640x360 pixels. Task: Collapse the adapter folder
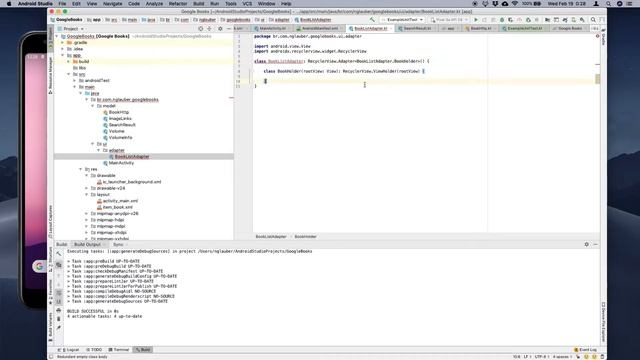point(98,150)
